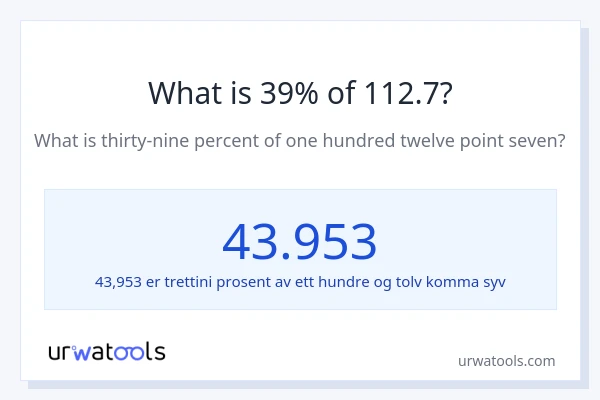The image size is (600, 400).
Task: Click the 'What is 39% of 112.7?' heading
Action: (300, 92)
